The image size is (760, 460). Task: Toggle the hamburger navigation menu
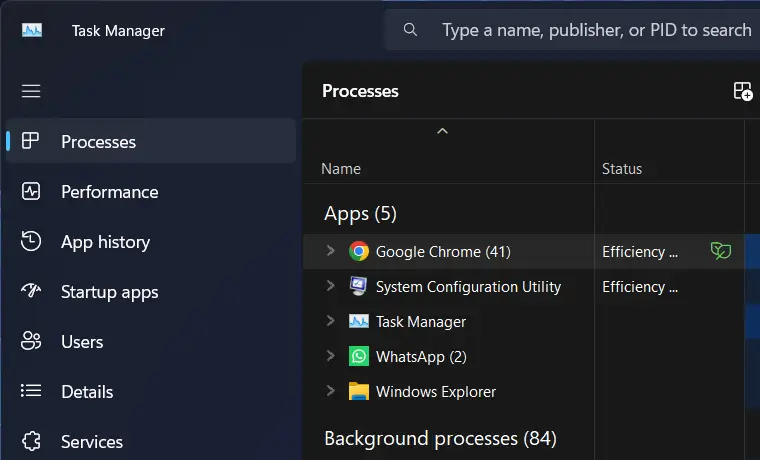(x=31, y=91)
